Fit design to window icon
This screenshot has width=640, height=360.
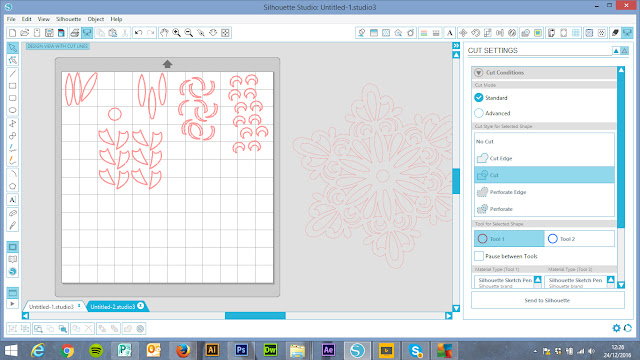point(225,33)
